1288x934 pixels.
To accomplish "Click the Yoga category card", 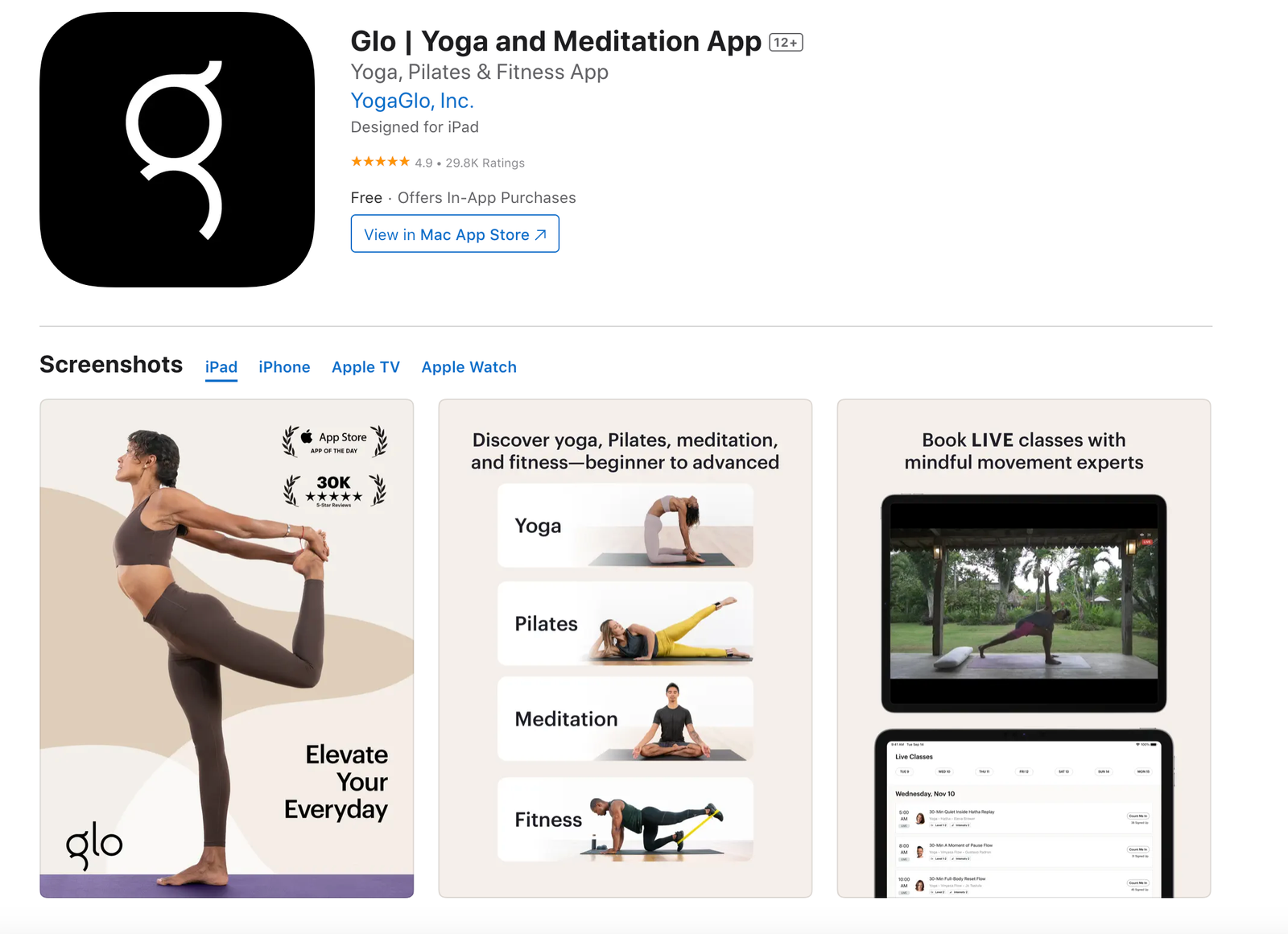I will click(x=625, y=526).
